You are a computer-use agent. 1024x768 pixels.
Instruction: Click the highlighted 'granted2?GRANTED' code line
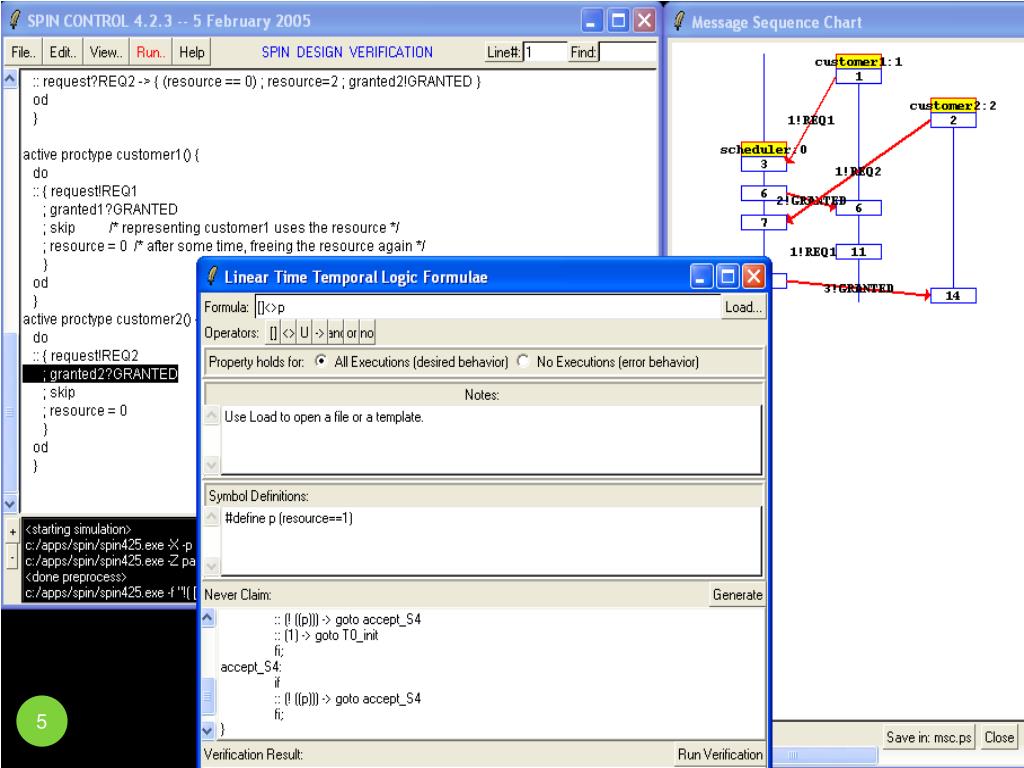101,374
